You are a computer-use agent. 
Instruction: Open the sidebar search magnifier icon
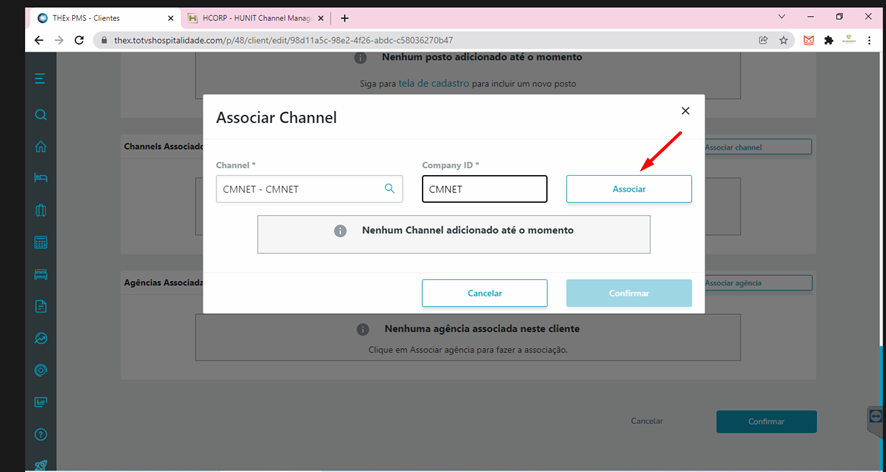click(x=40, y=115)
